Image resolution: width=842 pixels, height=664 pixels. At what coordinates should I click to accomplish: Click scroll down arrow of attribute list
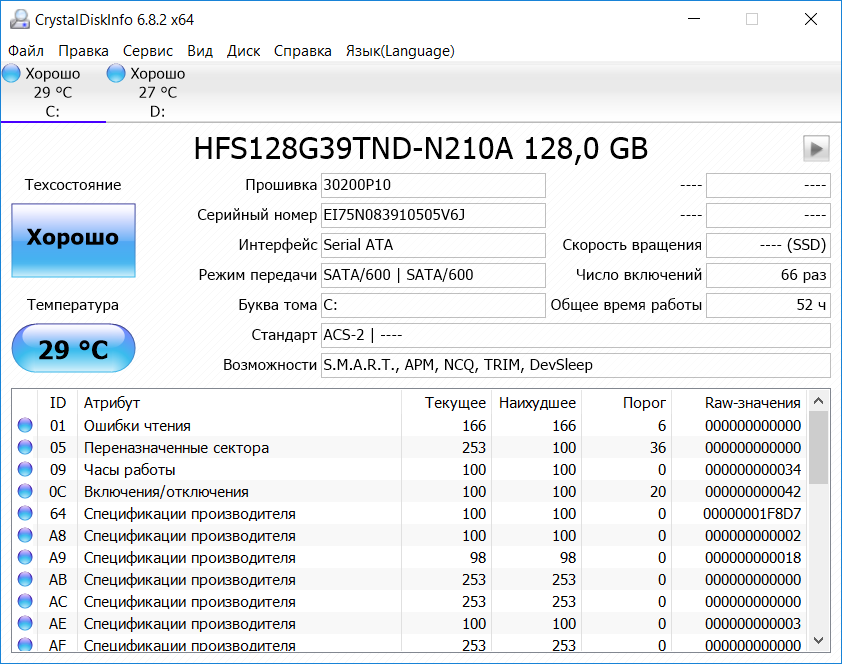coord(818,640)
